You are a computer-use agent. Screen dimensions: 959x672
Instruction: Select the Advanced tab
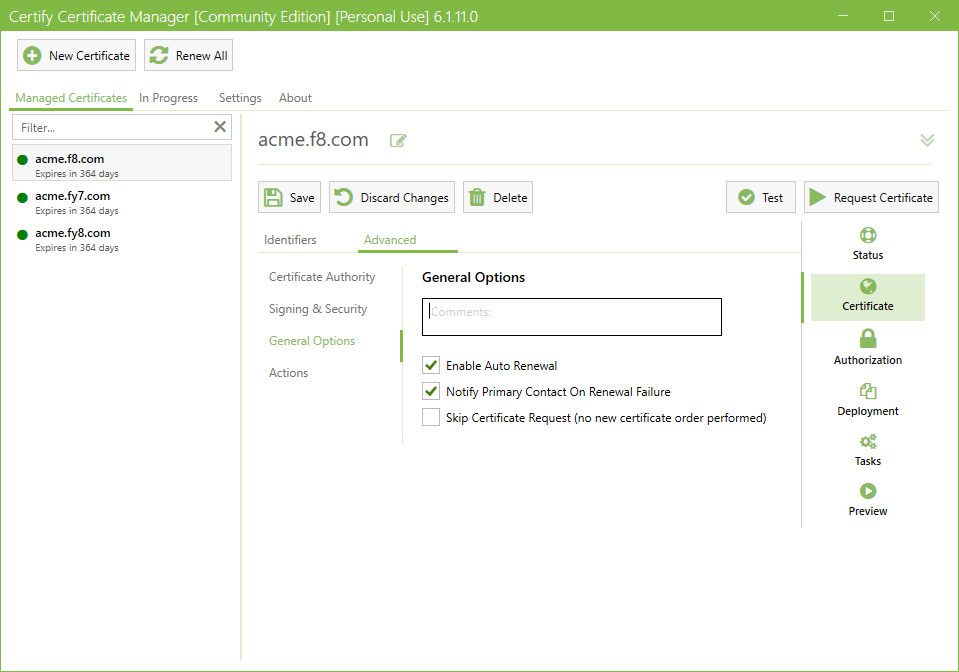coord(390,240)
